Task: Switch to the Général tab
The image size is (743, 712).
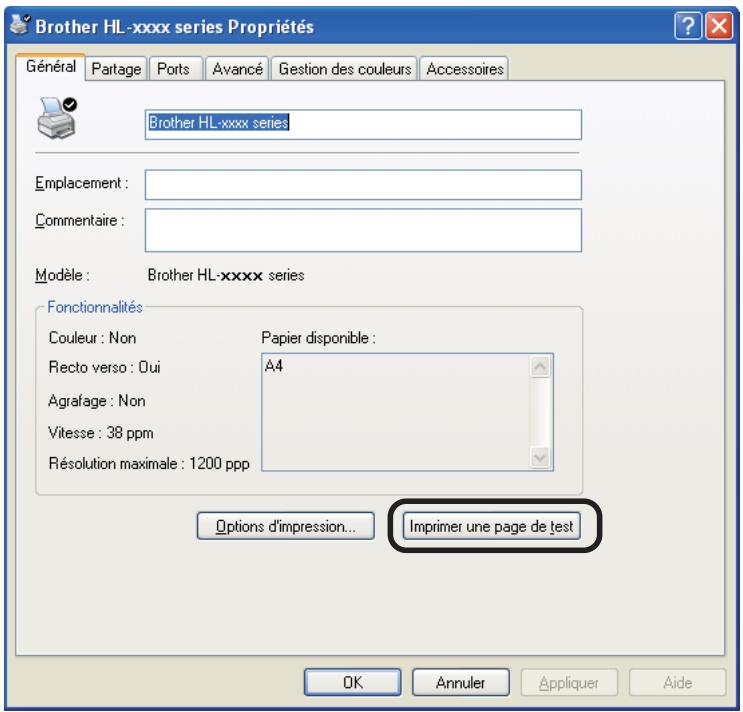Action: pyautogui.click(x=51, y=67)
